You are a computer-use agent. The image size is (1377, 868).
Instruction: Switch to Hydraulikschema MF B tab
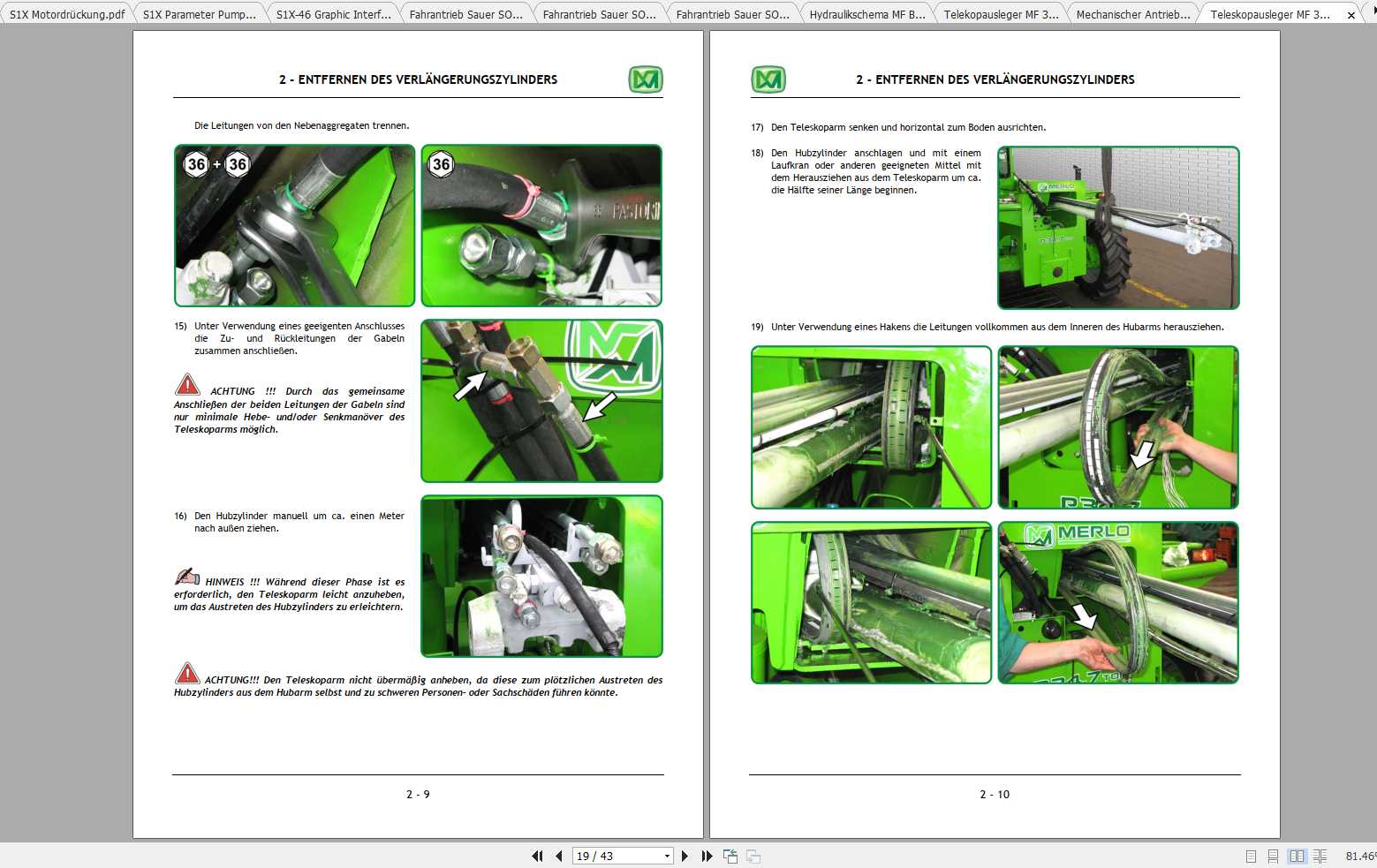coord(866,14)
